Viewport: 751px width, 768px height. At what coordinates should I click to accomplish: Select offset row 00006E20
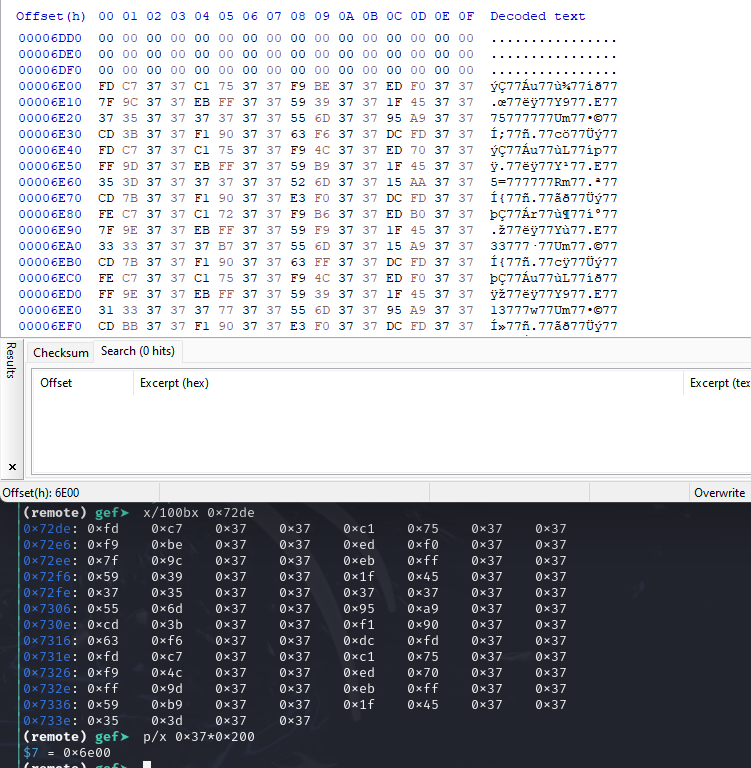(x=50, y=118)
